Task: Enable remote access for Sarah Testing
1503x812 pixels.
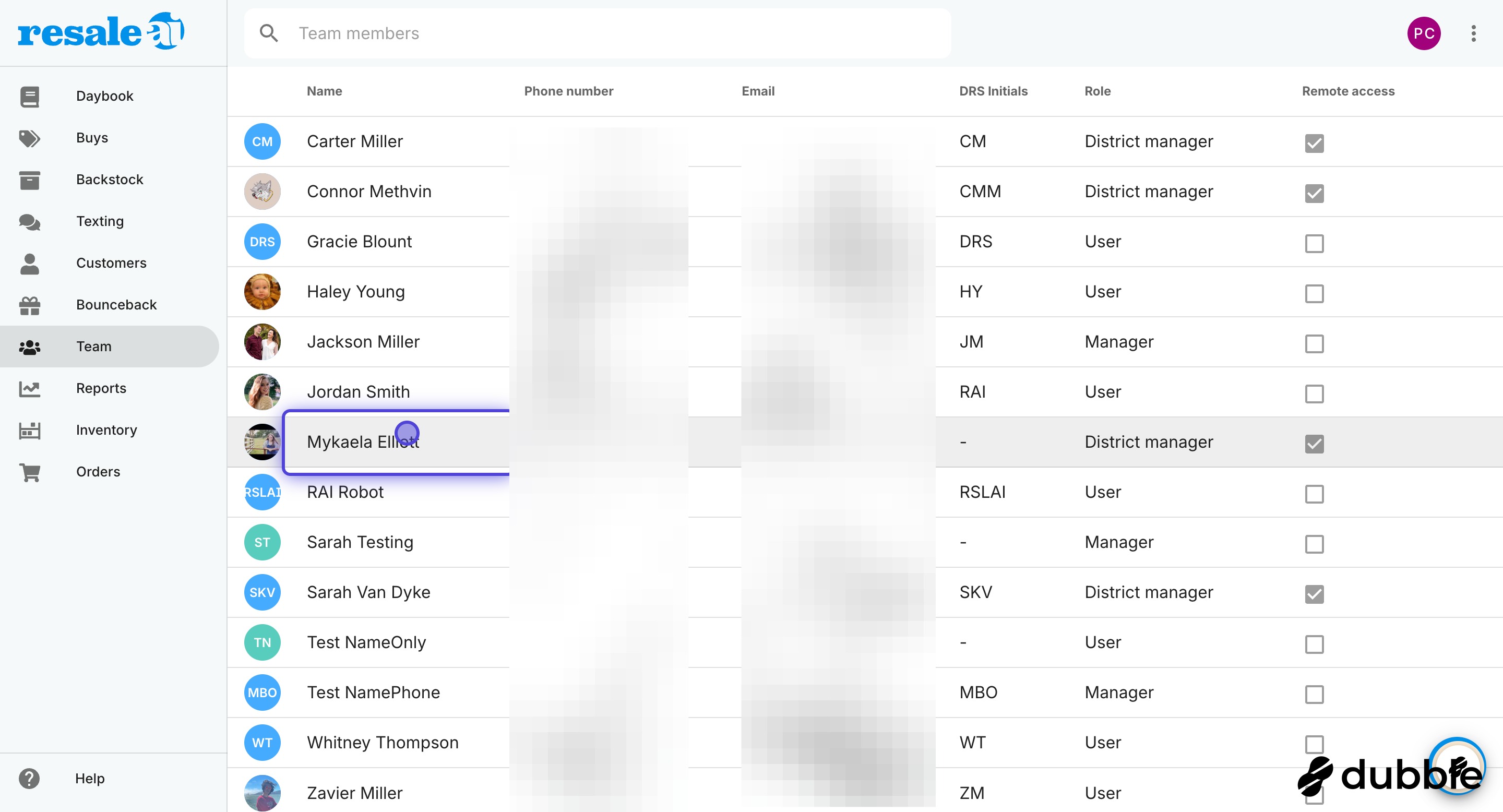Action: click(1314, 544)
